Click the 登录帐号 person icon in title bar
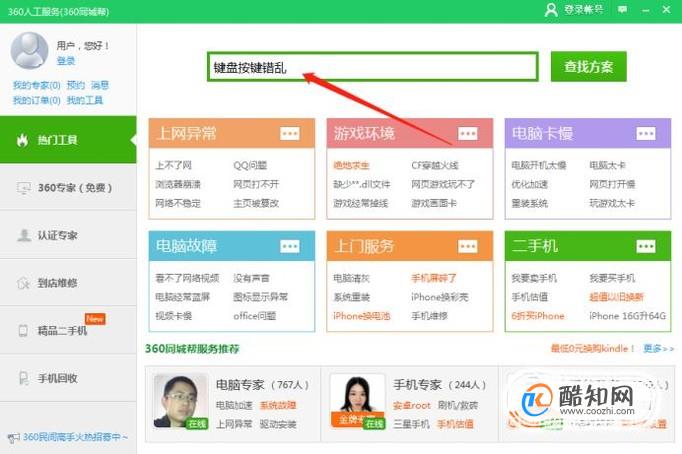Screen dimensions: 682x454 [x=551, y=10]
